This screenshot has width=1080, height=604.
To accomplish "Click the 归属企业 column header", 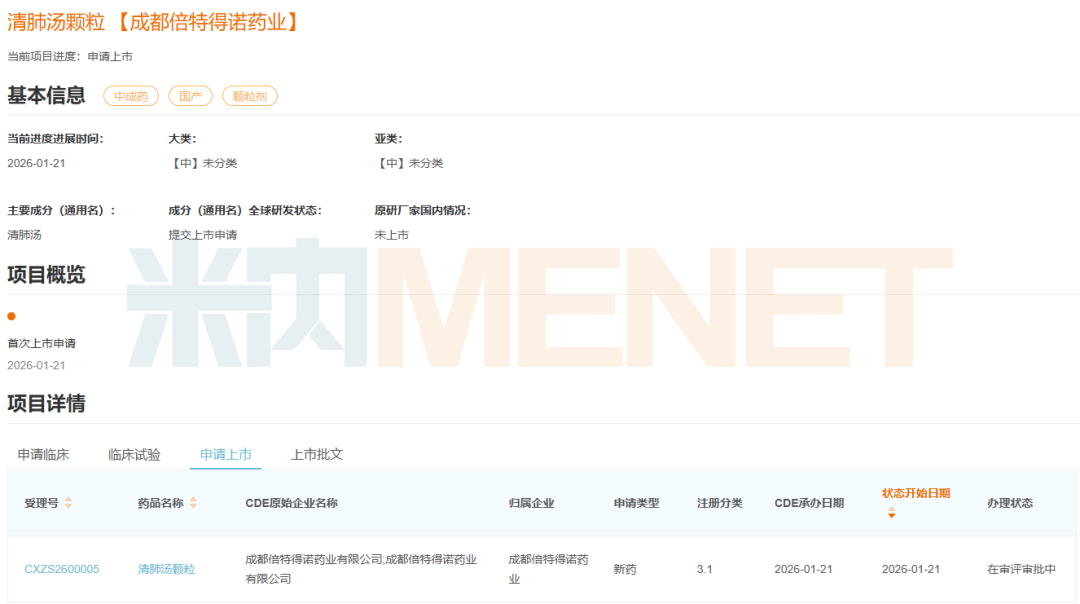I will tap(531, 503).
